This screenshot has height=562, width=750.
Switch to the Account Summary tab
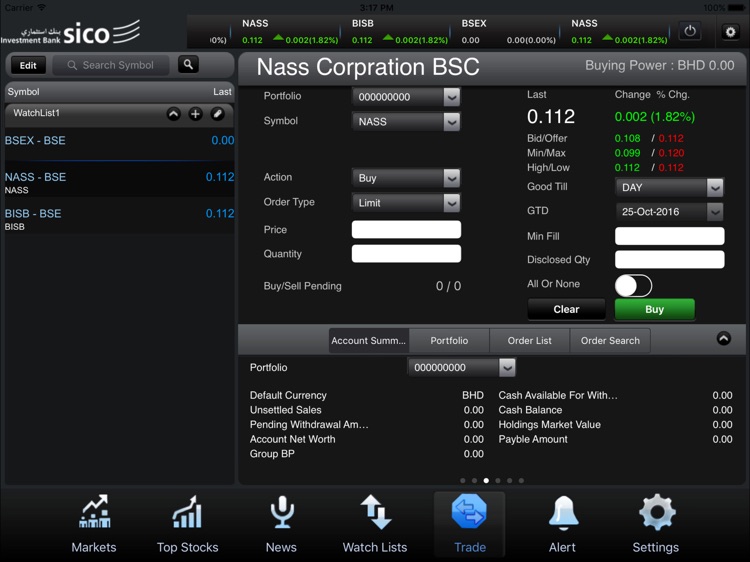point(369,341)
